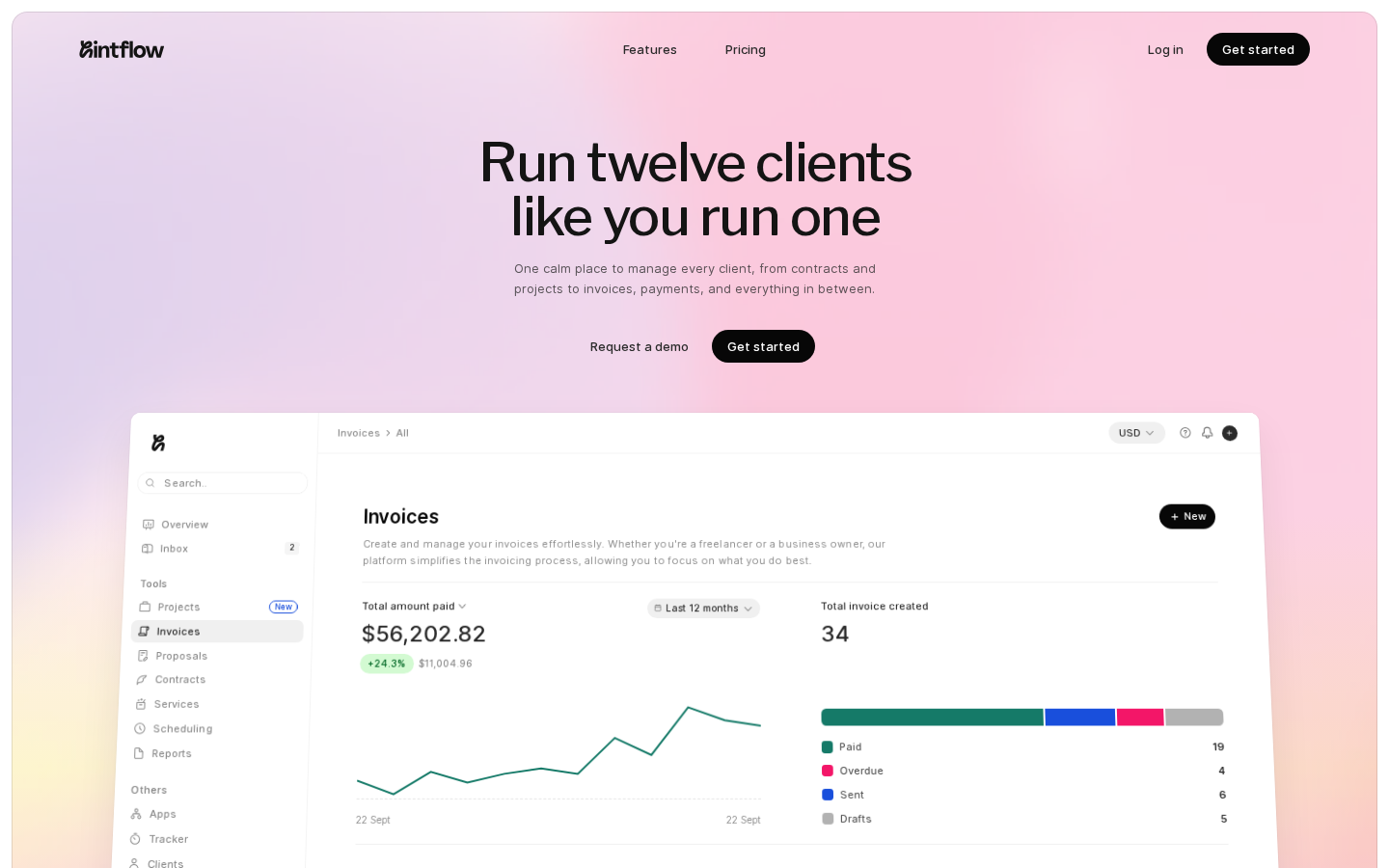The height and width of the screenshot is (868, 1389).
Task: Click the Scheduling clock icon
Action: click(140, 729)
